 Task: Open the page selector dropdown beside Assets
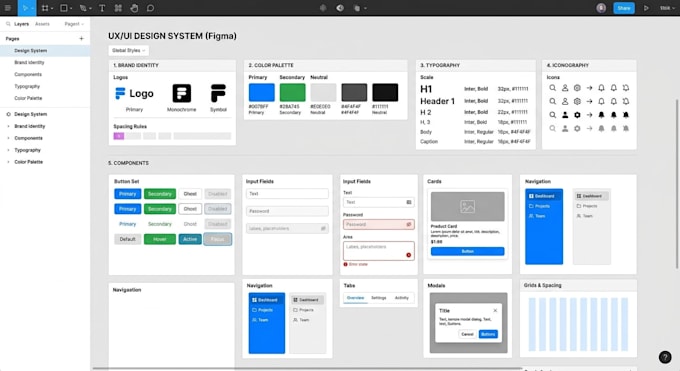point(74,24)
